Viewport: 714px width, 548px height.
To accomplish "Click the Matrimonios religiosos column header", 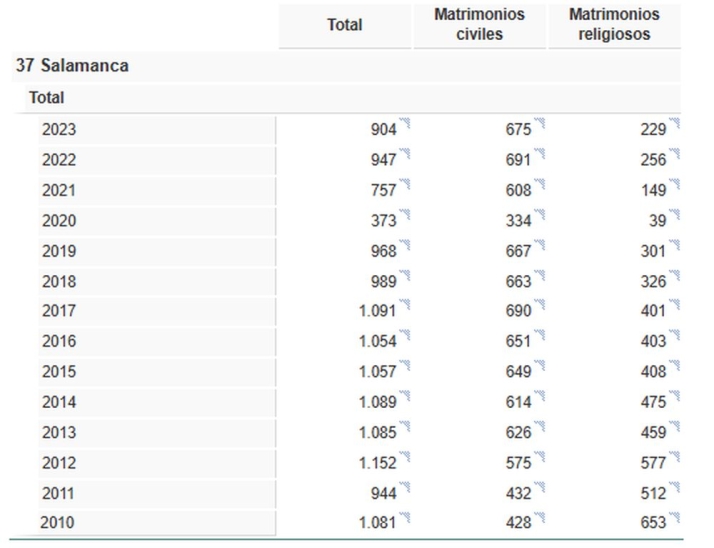I will pos(614,25).
